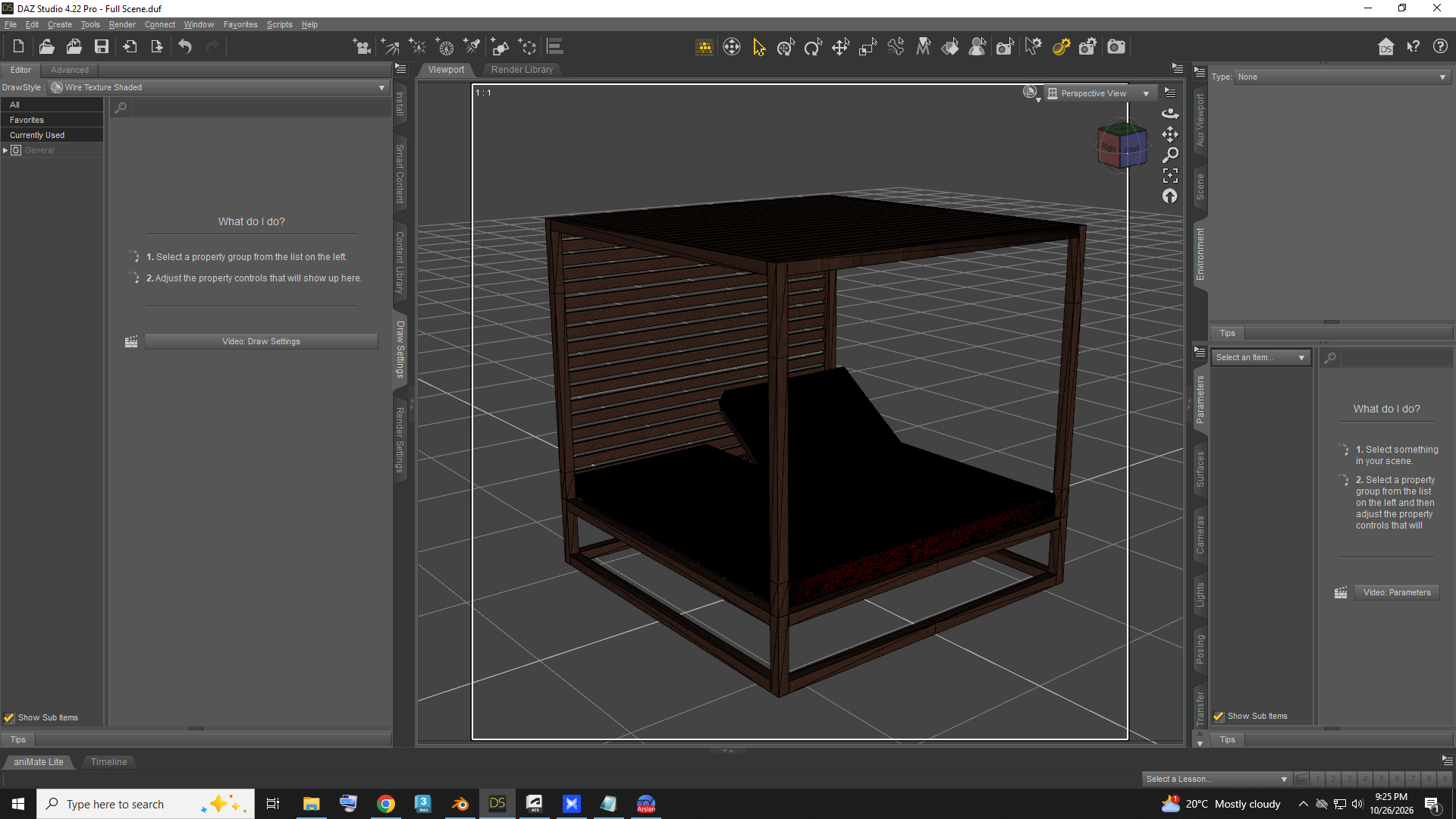Click the Parameters pane search field
The width and height of the screenshot is (1456, 819).
[x=1396, y=358]
